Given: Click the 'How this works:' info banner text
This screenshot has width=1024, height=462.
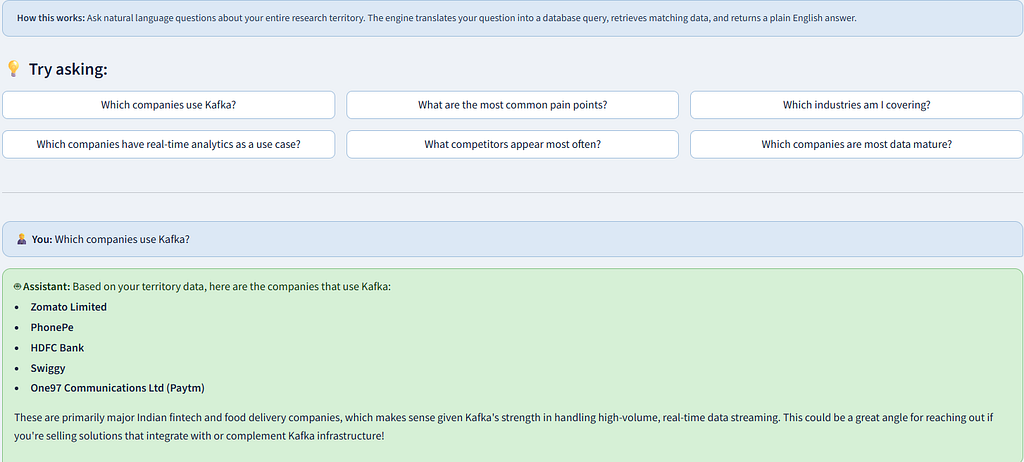Looking at the screenshot, I should click(x=436, y=18).
